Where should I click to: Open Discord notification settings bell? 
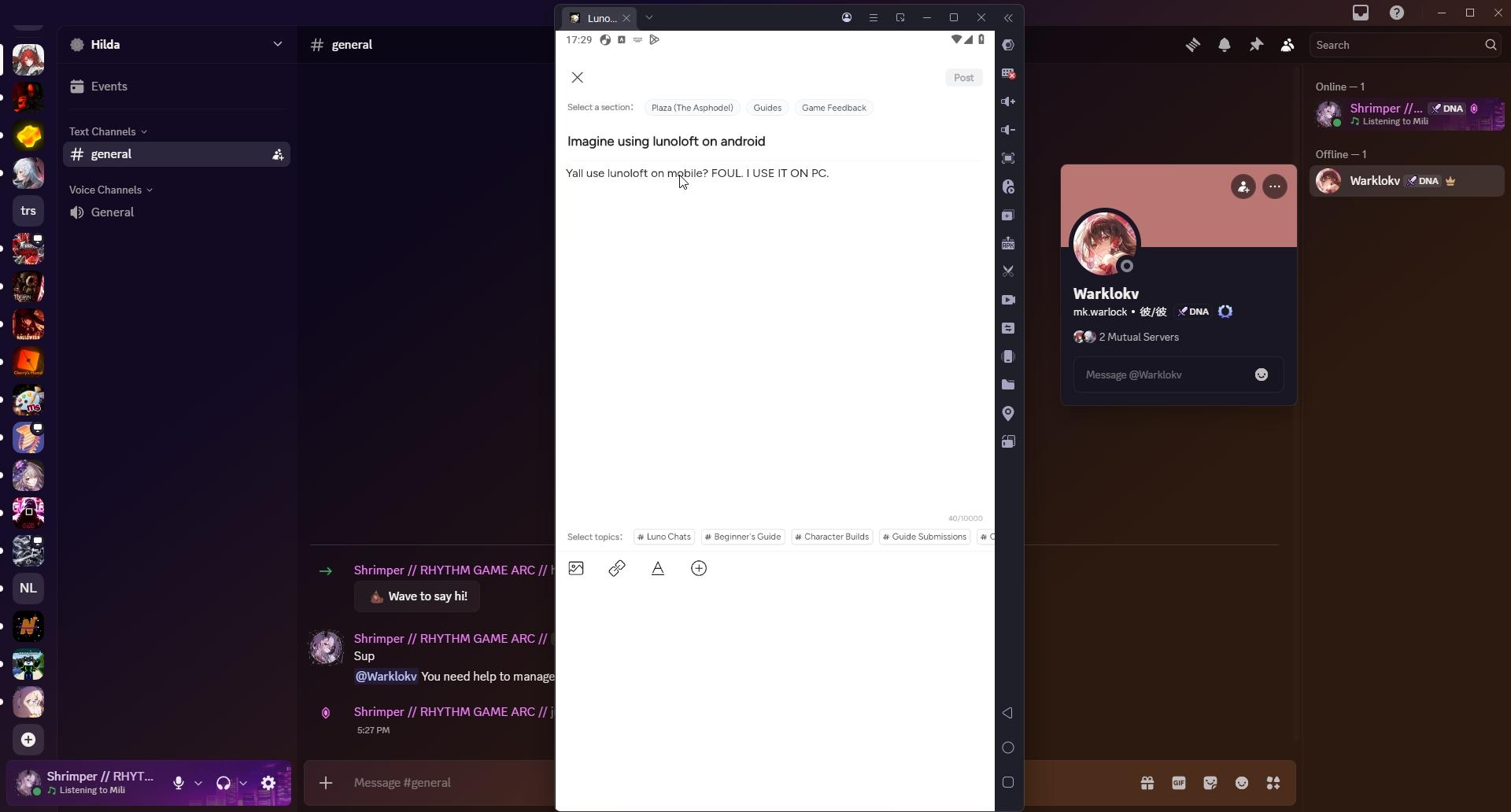pyautogui.click(x=1225, y=46)
